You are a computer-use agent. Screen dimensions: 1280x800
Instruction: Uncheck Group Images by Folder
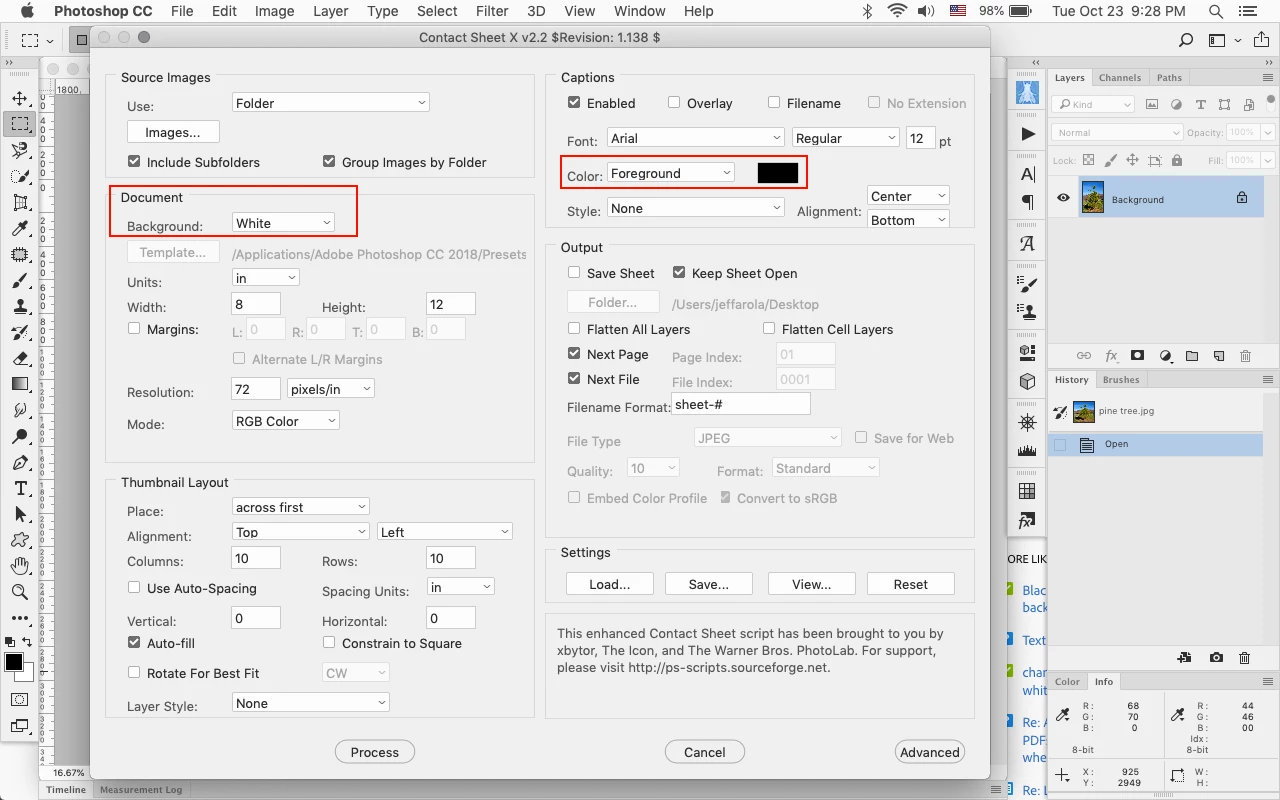[x=329, y=161]
